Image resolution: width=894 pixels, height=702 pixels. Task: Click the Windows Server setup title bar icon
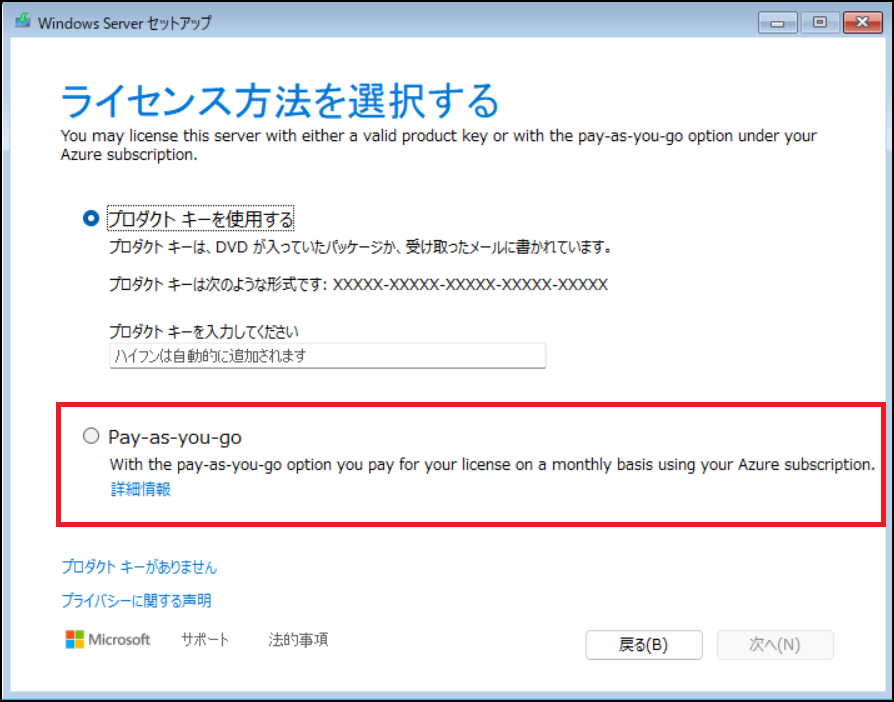tap(21, 20)
